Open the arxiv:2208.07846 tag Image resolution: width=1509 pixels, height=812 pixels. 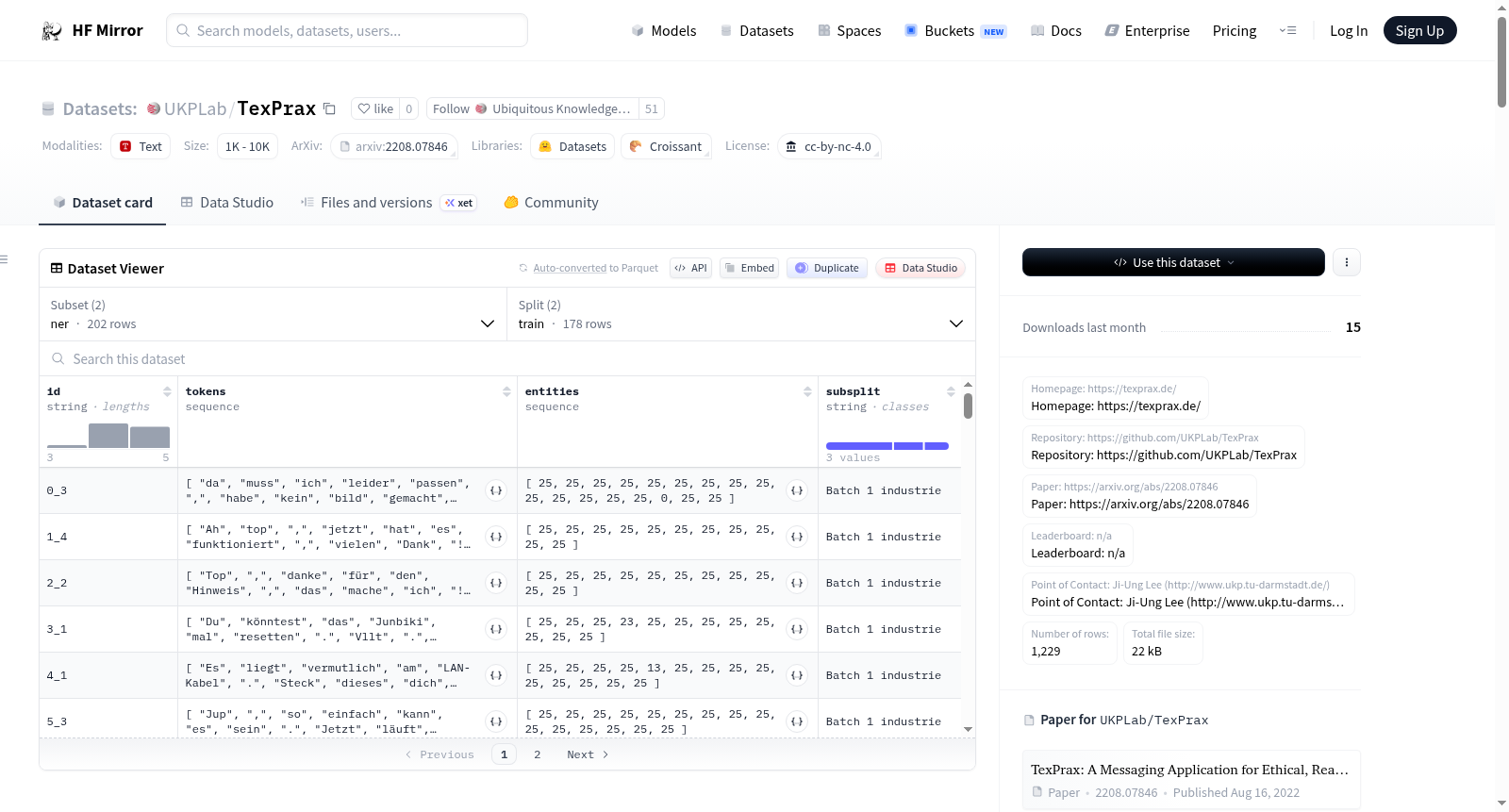[394, 146]
